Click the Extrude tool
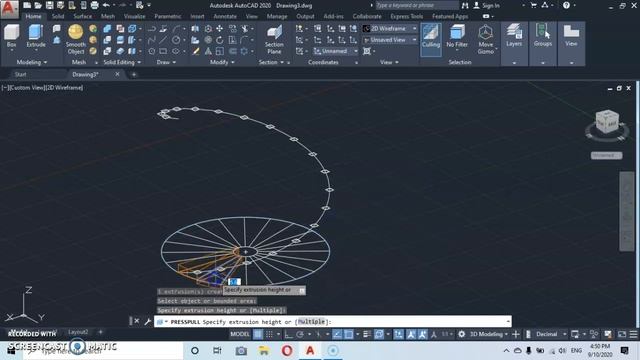This screenshot has width=640, height=360. 36,37
